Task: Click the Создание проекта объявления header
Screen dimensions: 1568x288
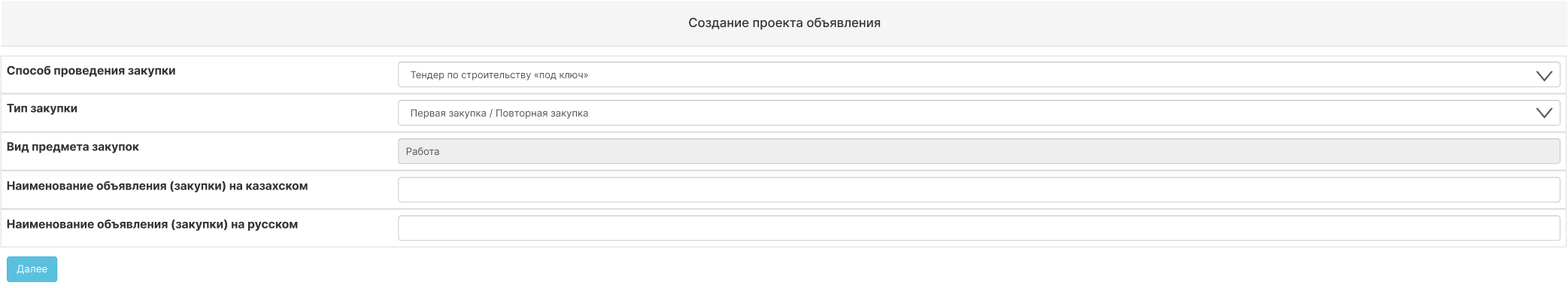Action: (784, 23)
